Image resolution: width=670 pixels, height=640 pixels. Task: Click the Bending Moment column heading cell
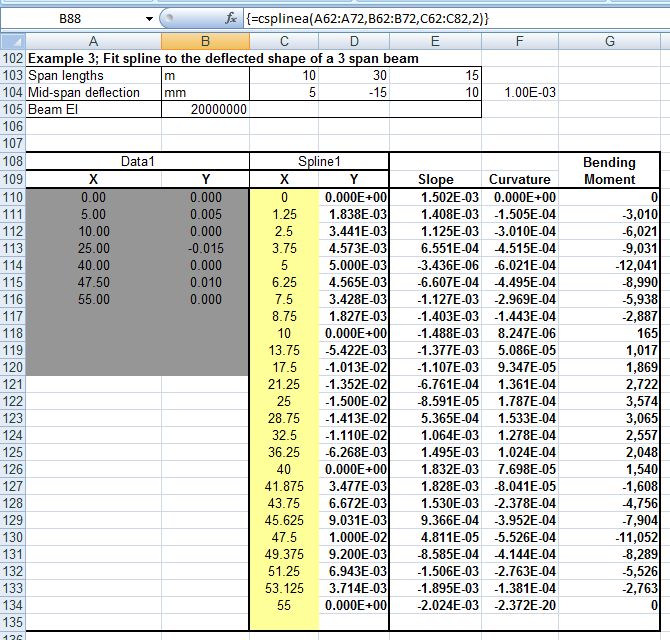(x=610, y=170)
